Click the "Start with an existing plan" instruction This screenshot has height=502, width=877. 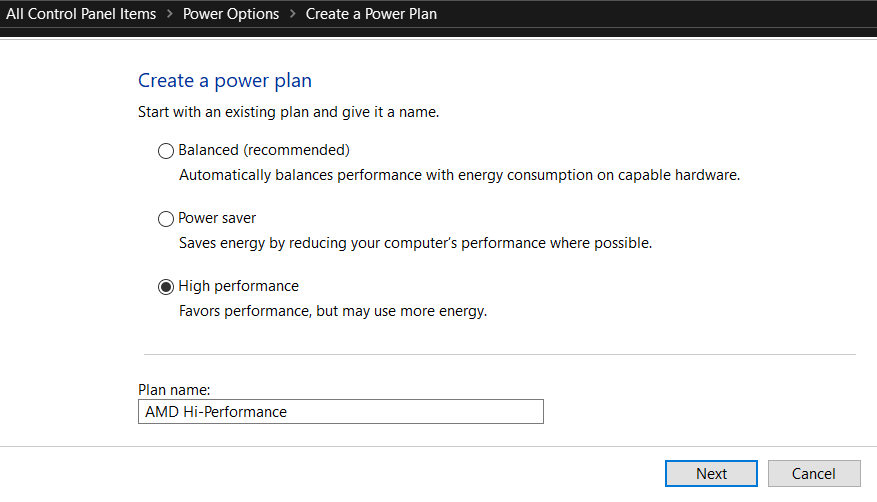(x=288, y=112)
